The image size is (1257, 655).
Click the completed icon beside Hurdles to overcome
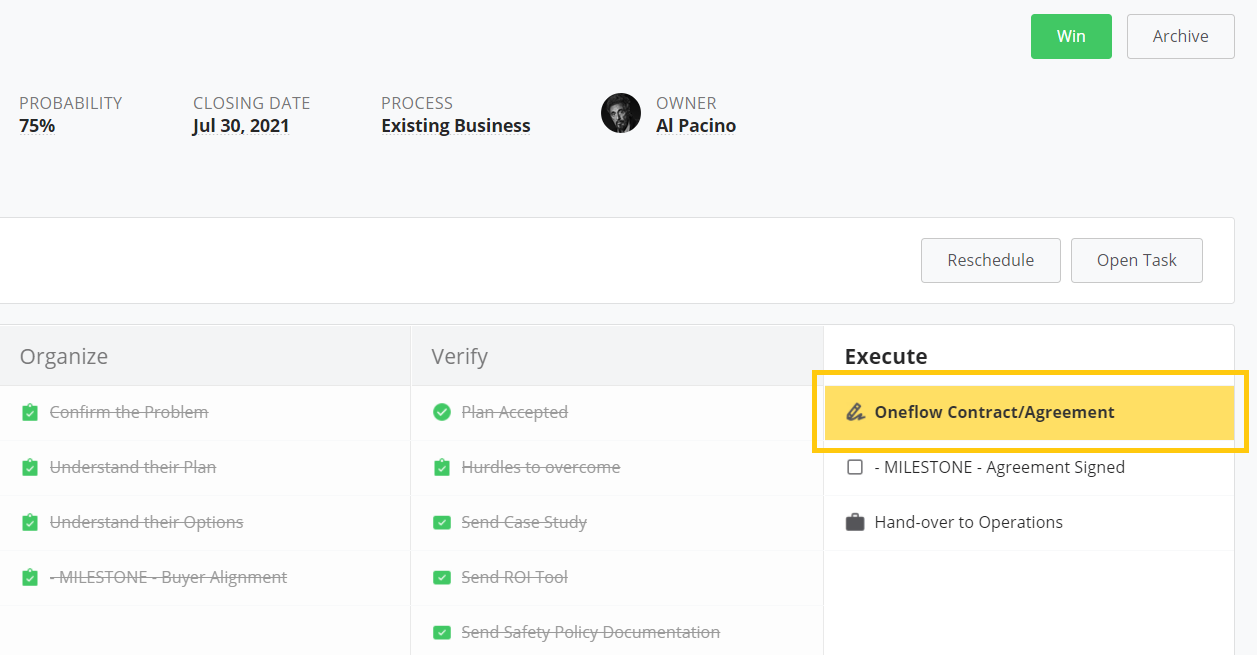tap(441, 466)
